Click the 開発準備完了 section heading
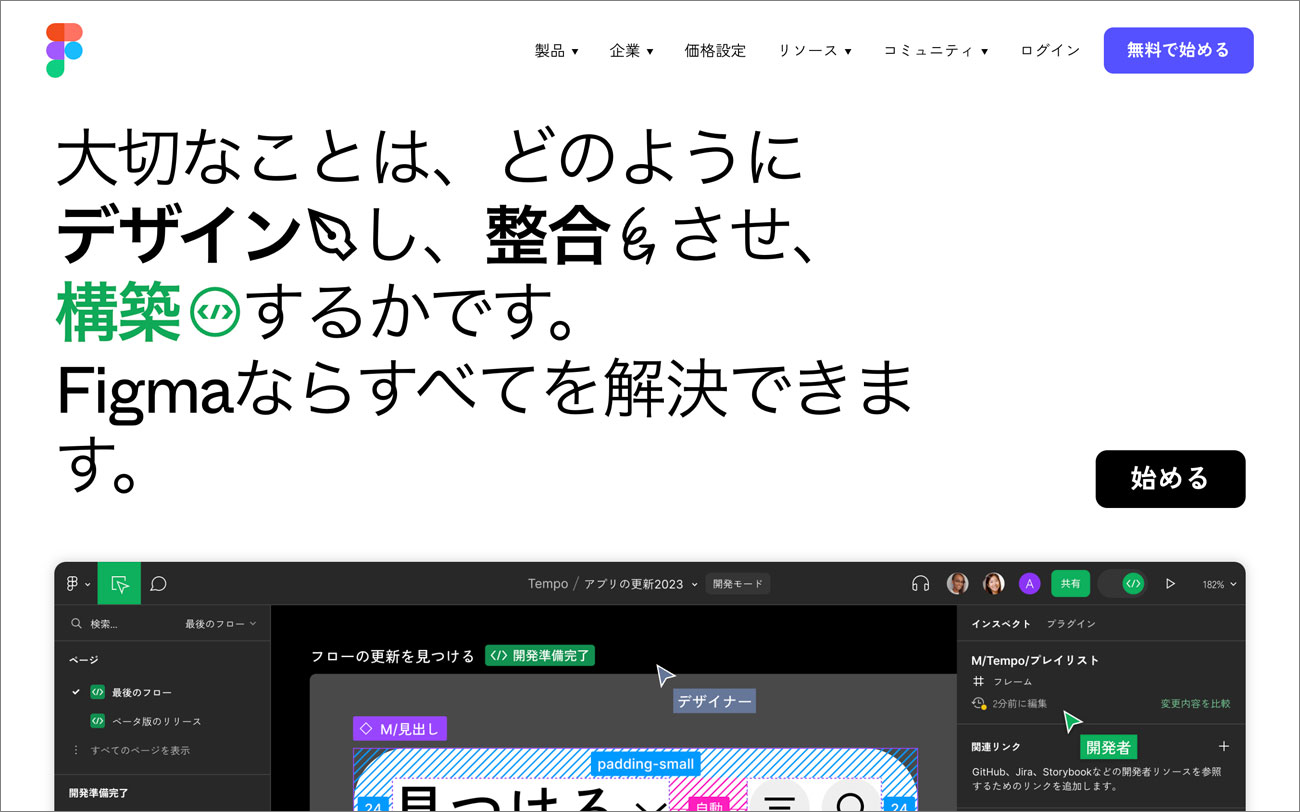Viewport: 1300px width, 812px height. (x=98, y=793)
